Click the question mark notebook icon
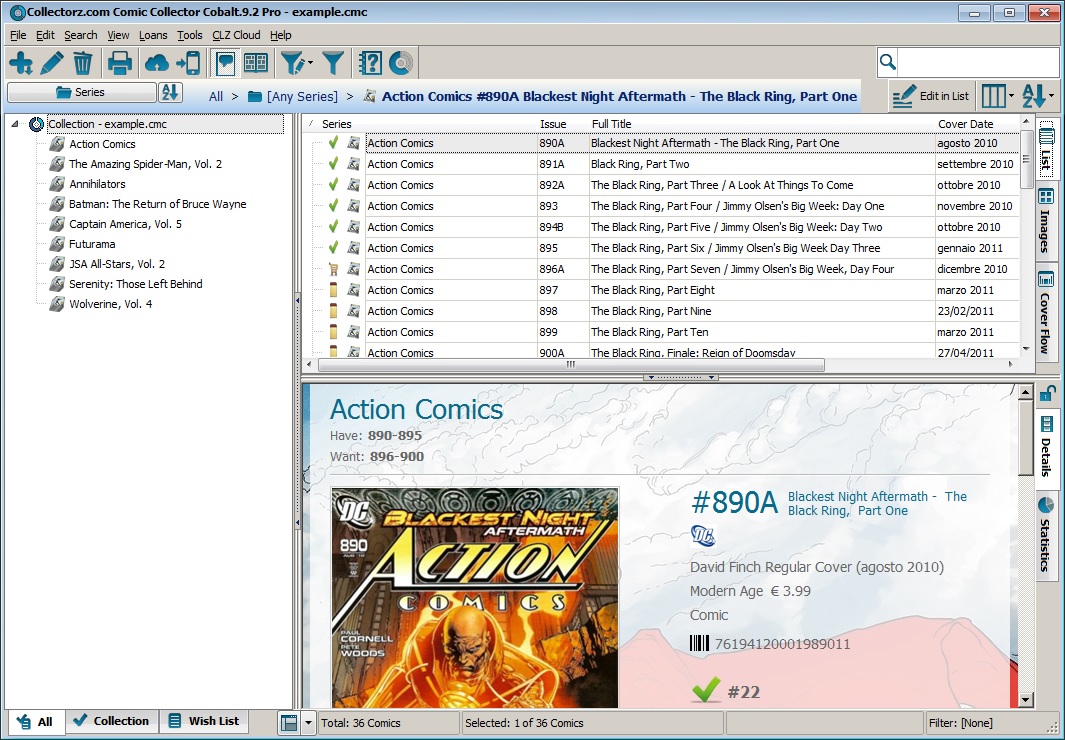 (x=370, y=63)
